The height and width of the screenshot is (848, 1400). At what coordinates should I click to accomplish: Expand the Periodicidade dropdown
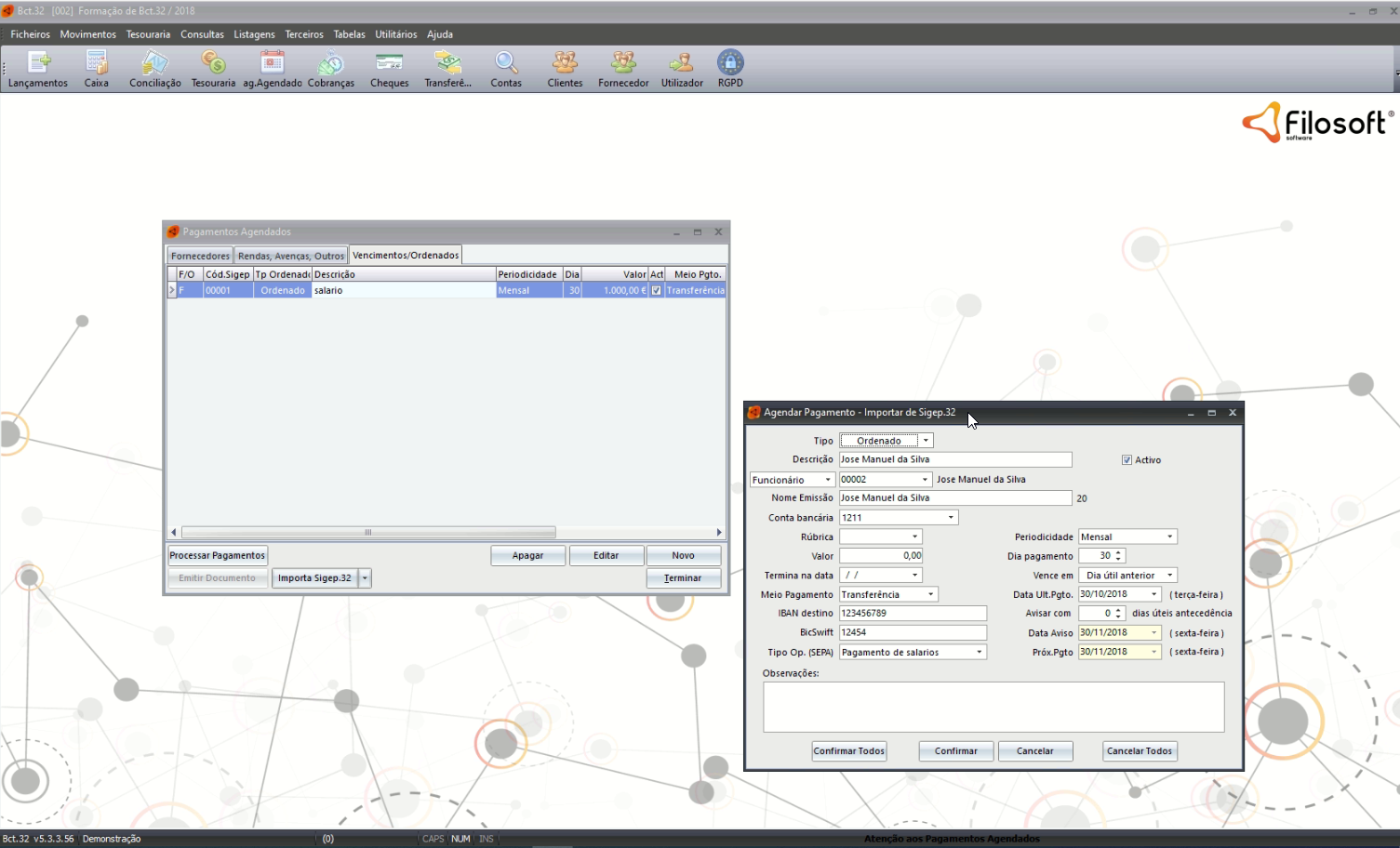pyautogui.click(x=1169, y=537)
